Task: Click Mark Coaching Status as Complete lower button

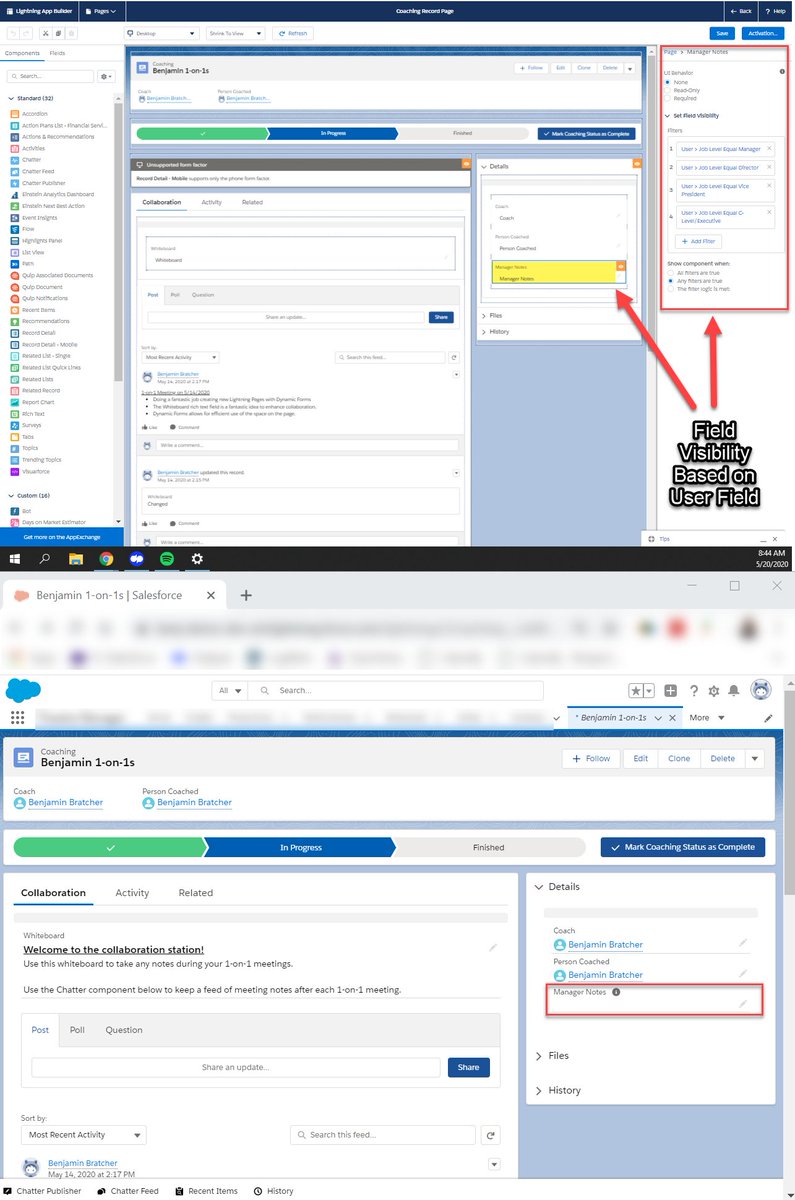Action: click(683, 847)
